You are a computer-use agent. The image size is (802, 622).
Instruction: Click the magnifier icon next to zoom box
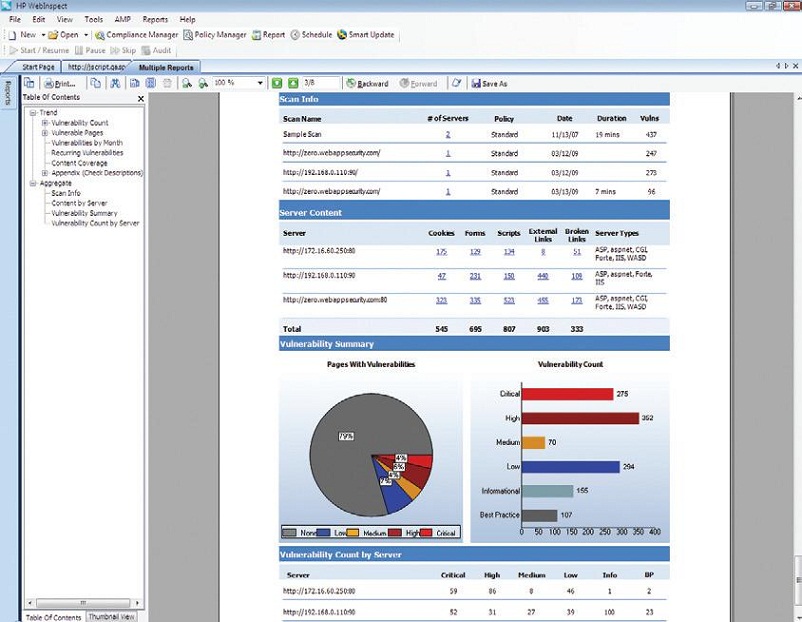coord(203,83)
